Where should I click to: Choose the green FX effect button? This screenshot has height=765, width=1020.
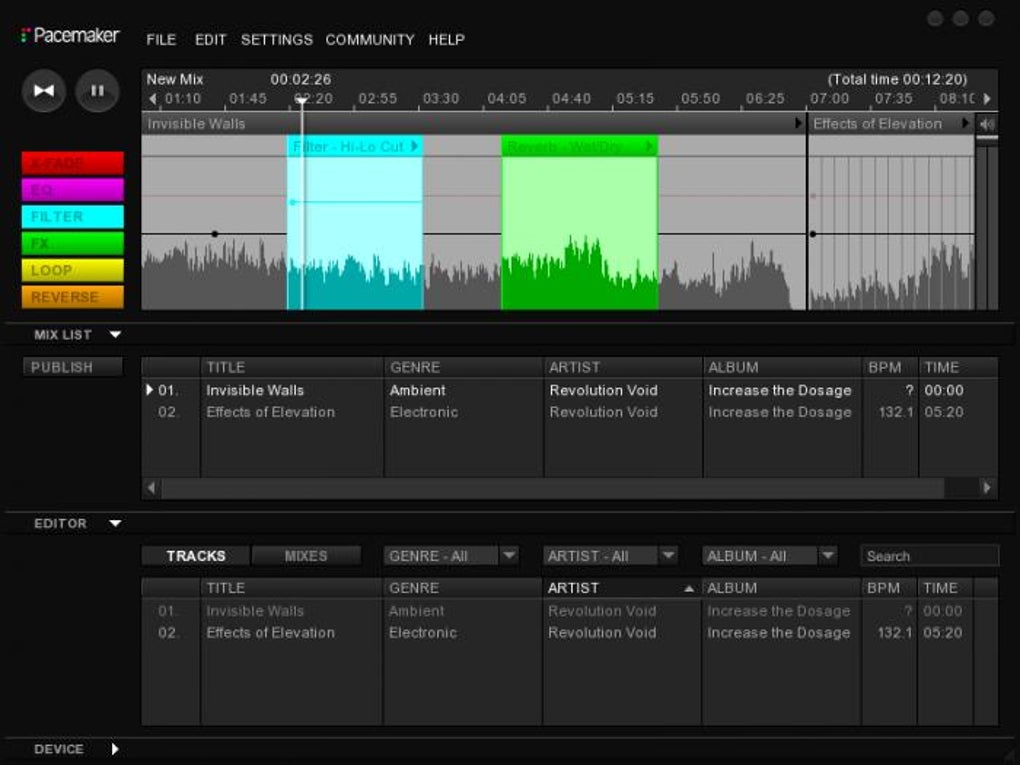click(x=72, y=243)
